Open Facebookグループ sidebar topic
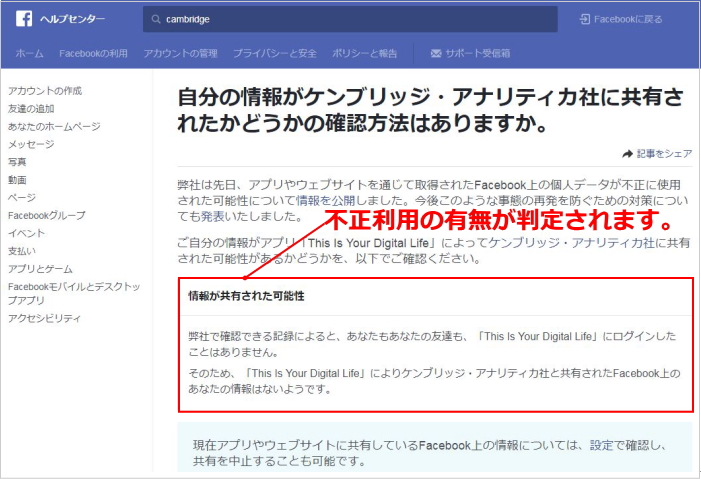This screenshot has width=701, height=479. click(x=47, y=215)
